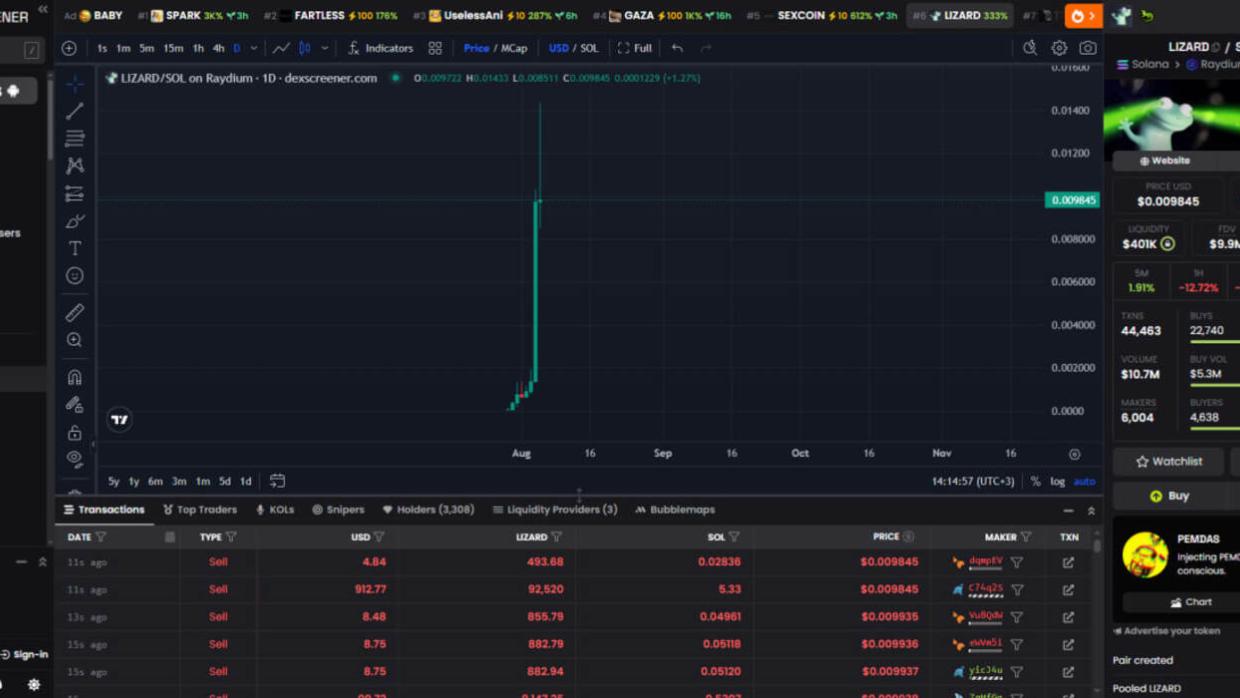The height and width of the screenshot is (698, 1240).
Task: Open Bubblemaps tab
Action: pyautogui.click(x=675, y=510)
